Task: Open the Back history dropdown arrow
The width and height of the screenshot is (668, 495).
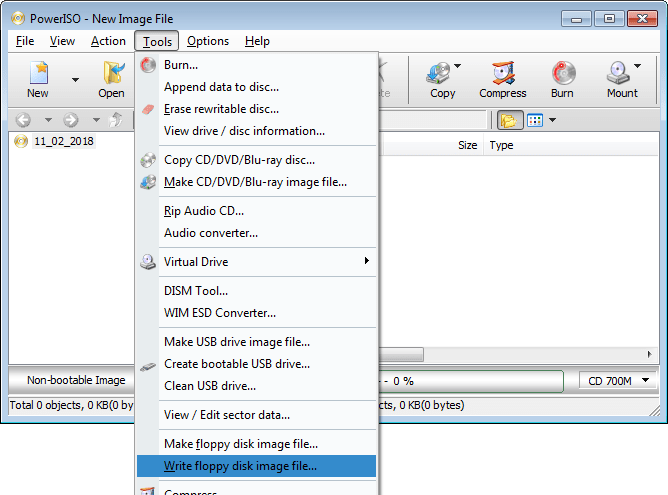Action: pos(48,120)
